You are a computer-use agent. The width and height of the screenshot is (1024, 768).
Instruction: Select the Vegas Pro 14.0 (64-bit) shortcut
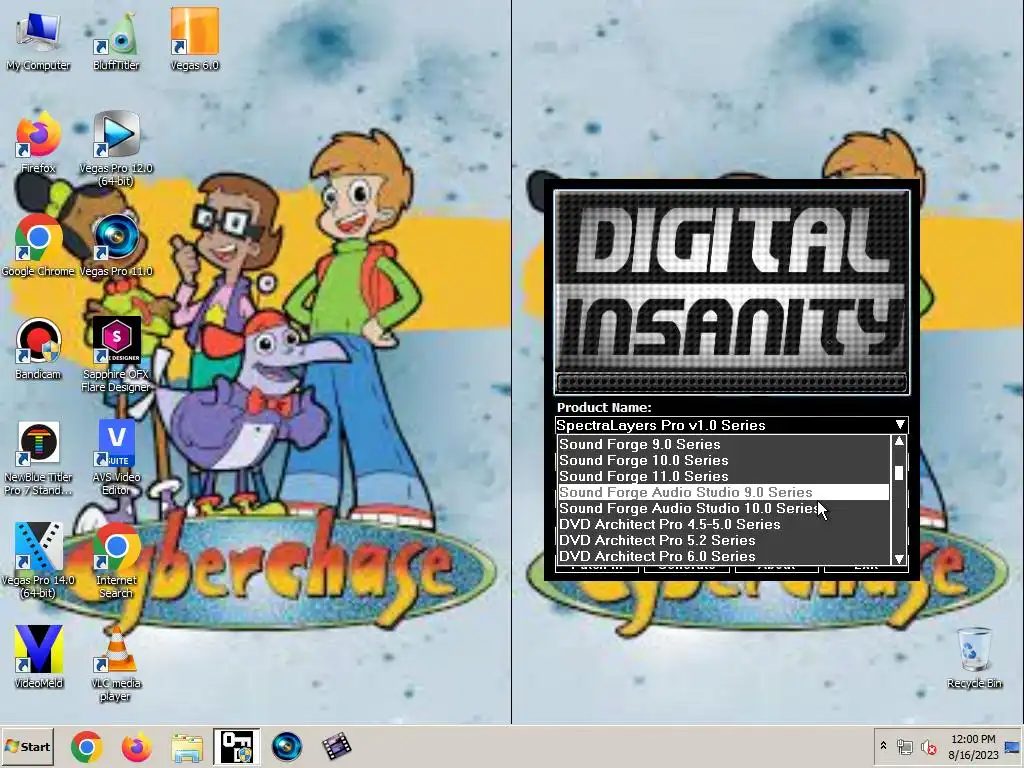38,560
